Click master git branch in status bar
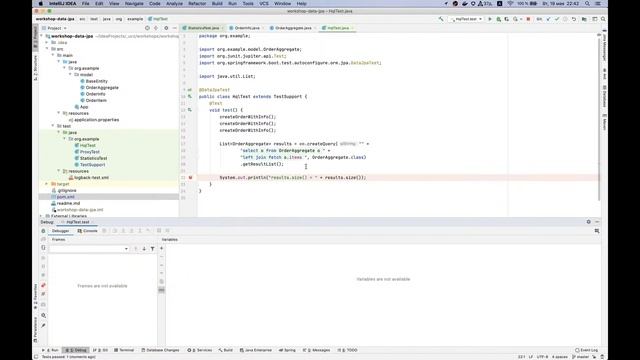The image size is (640, 360). click(580, 357)
